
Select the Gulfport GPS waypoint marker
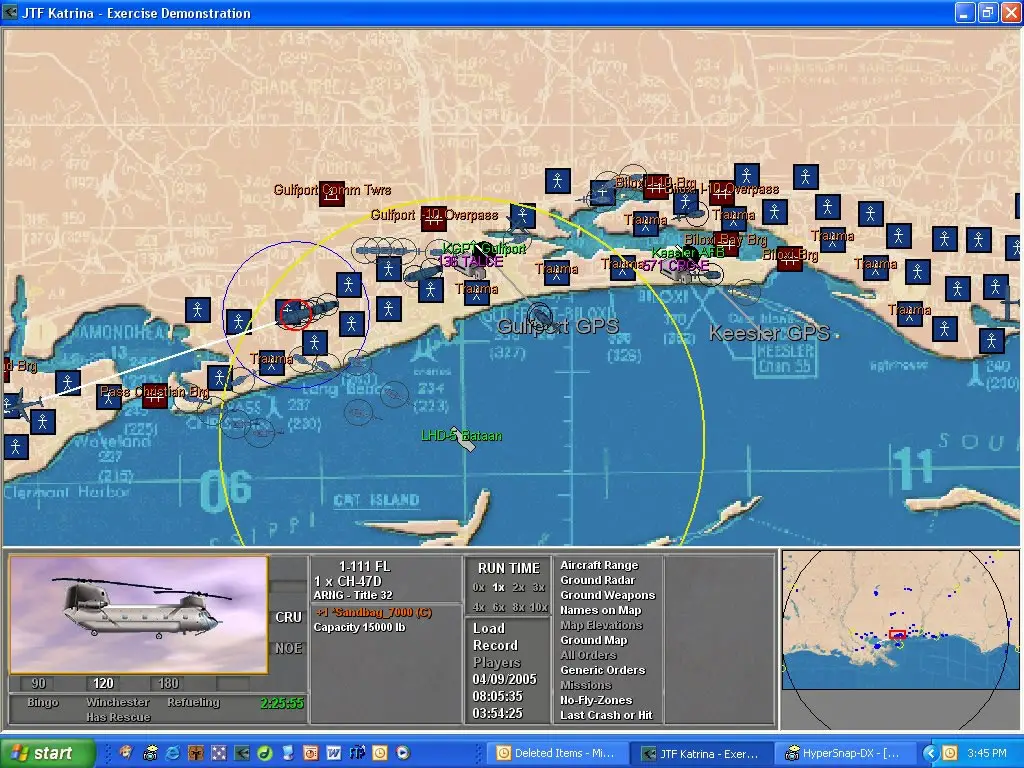click(540, 314)
